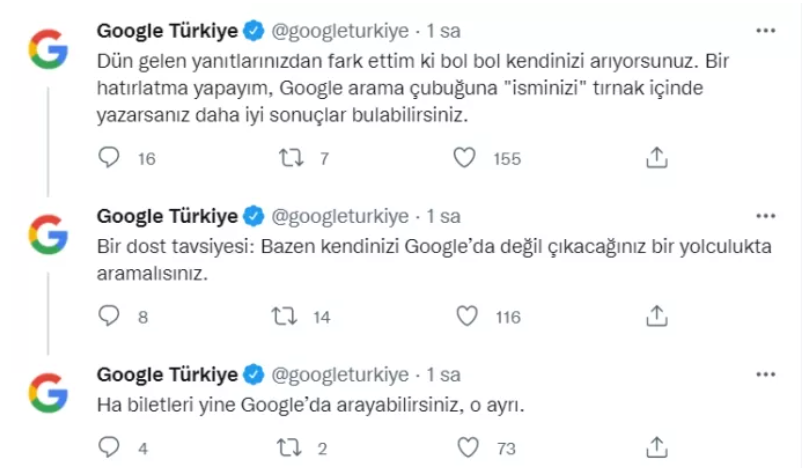
Task: Like the "Bir dost tavsiyesi" tweet
Action: point(465,317)
